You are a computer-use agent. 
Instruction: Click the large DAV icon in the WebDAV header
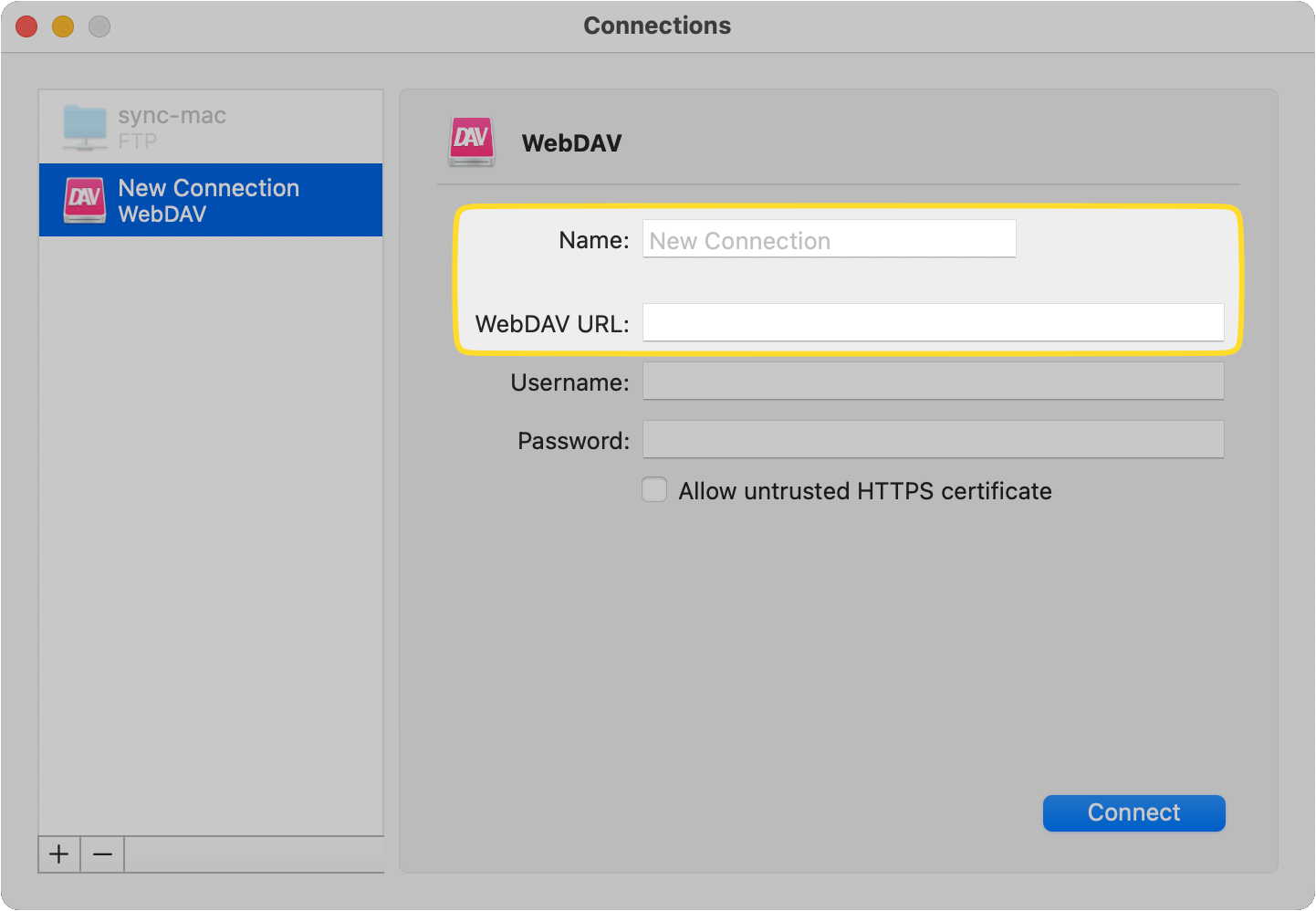click(x=472, y=141)
